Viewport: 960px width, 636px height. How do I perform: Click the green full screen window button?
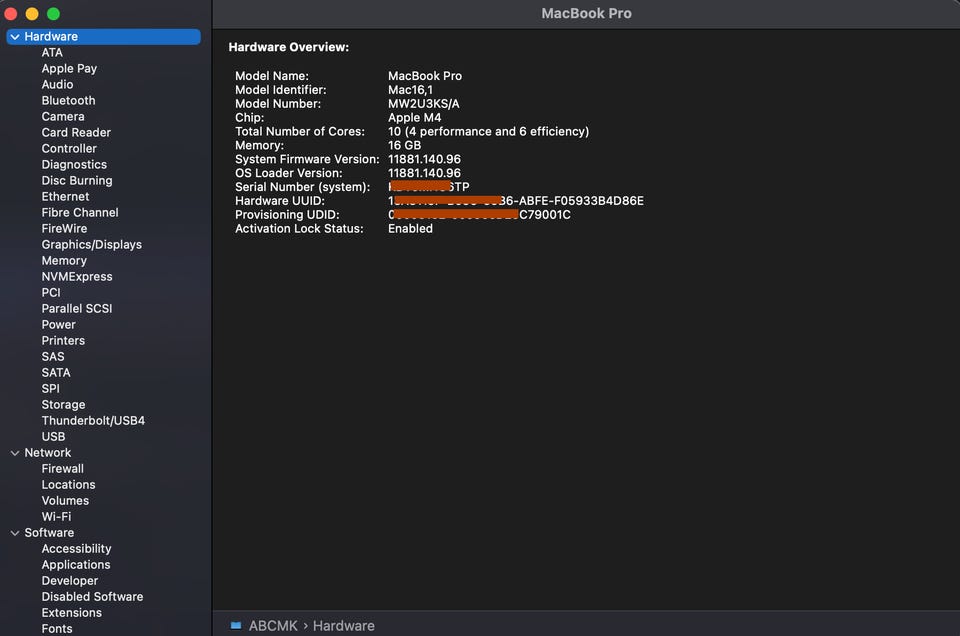pyautogui.click(x=53, y=14)
